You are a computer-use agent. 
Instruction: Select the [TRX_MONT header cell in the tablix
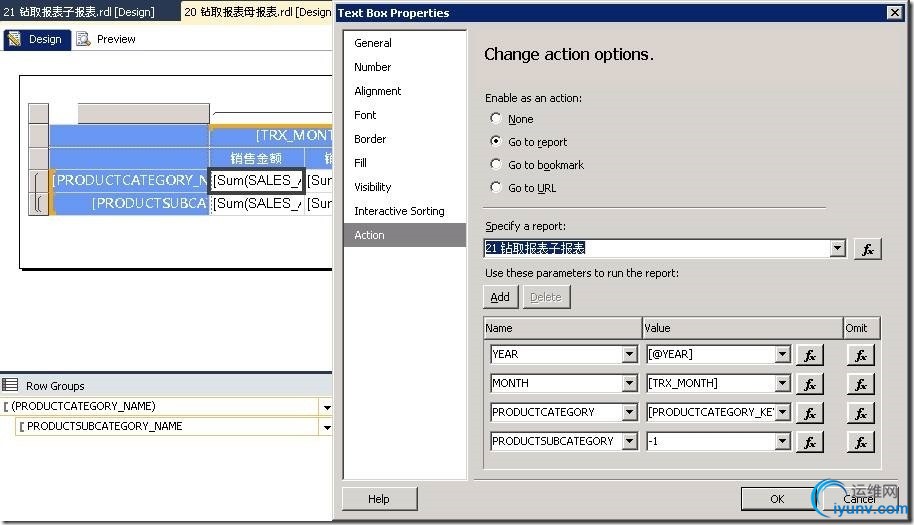tap(272, 135)
